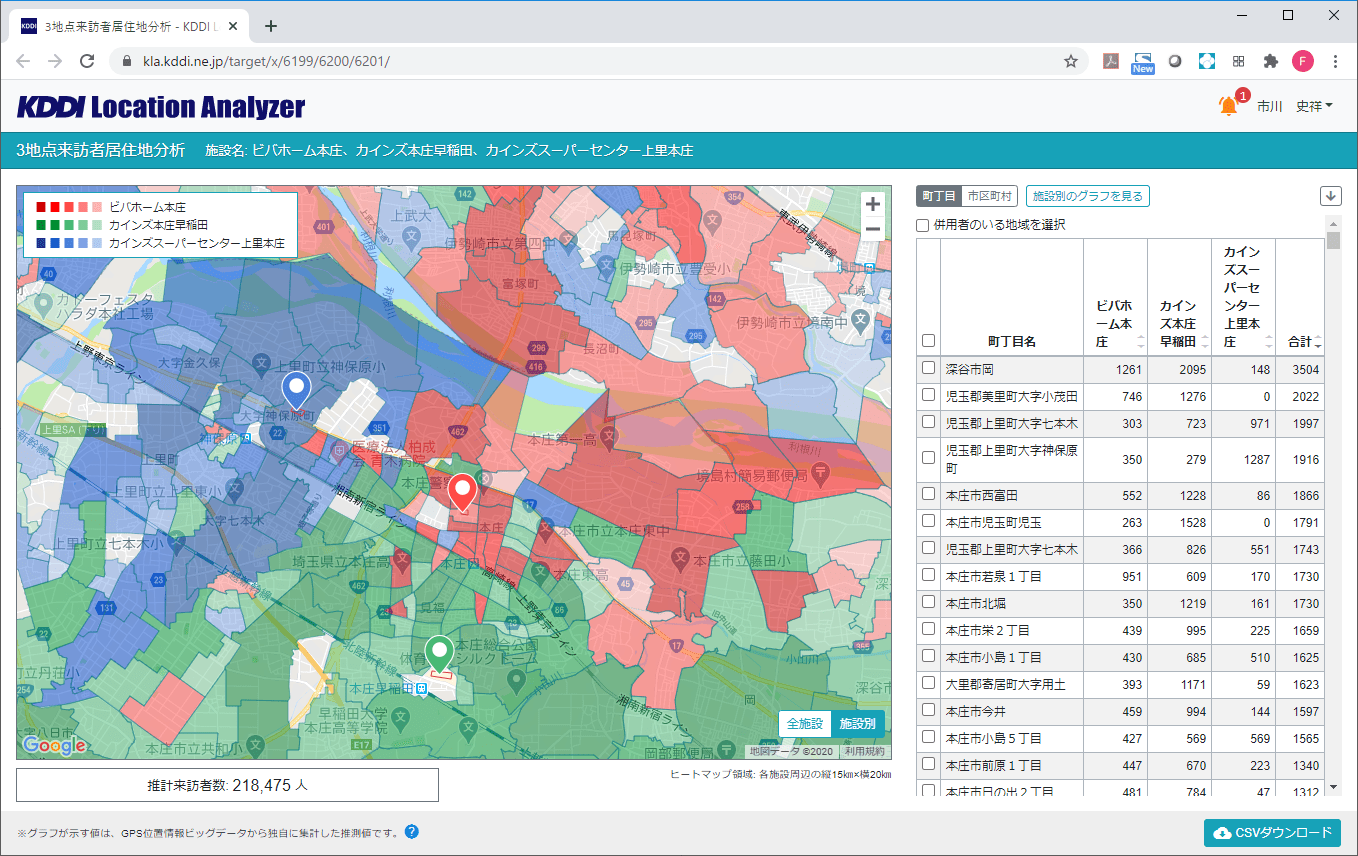Download table with arrow icon
This screenshot has height=856, width=1358.
[x=1330, y=196]
